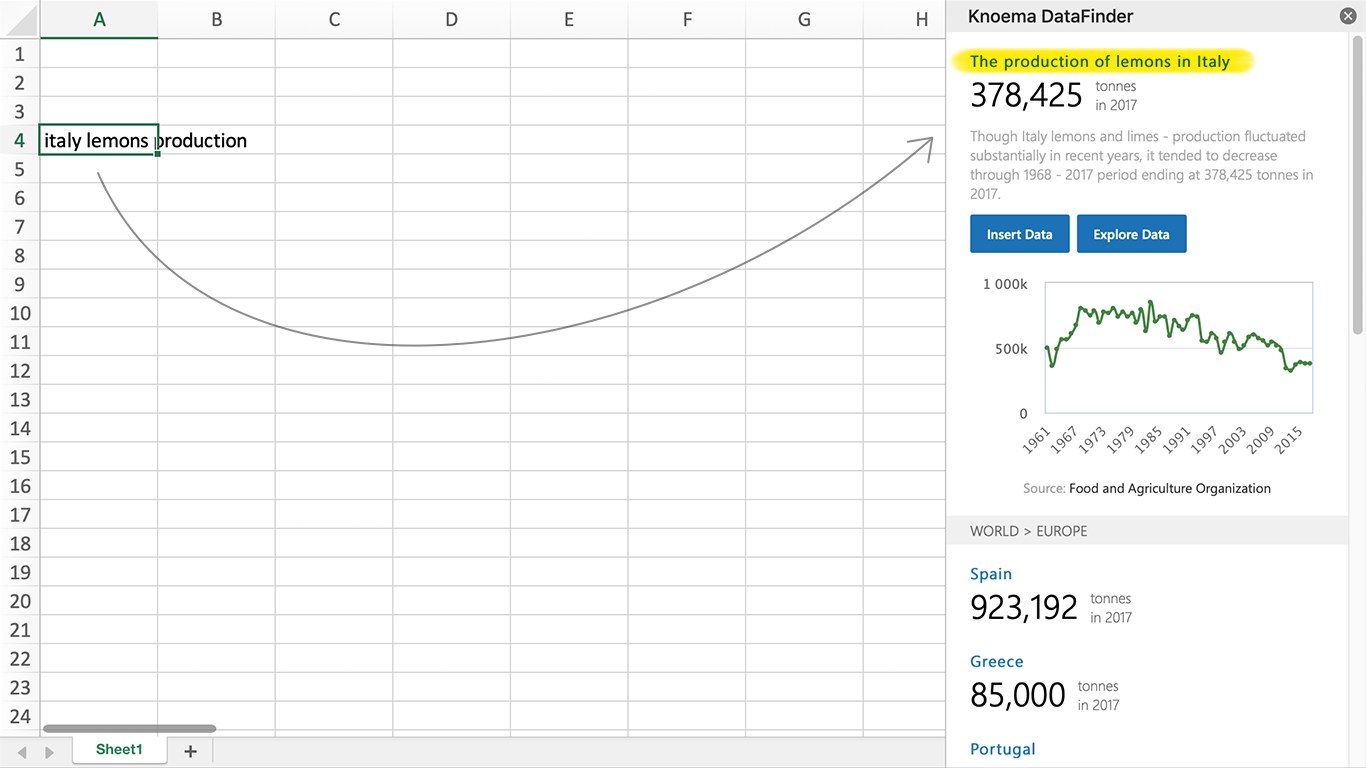Select cell B1
This screenshot has height=768, width=1366.
216,54
